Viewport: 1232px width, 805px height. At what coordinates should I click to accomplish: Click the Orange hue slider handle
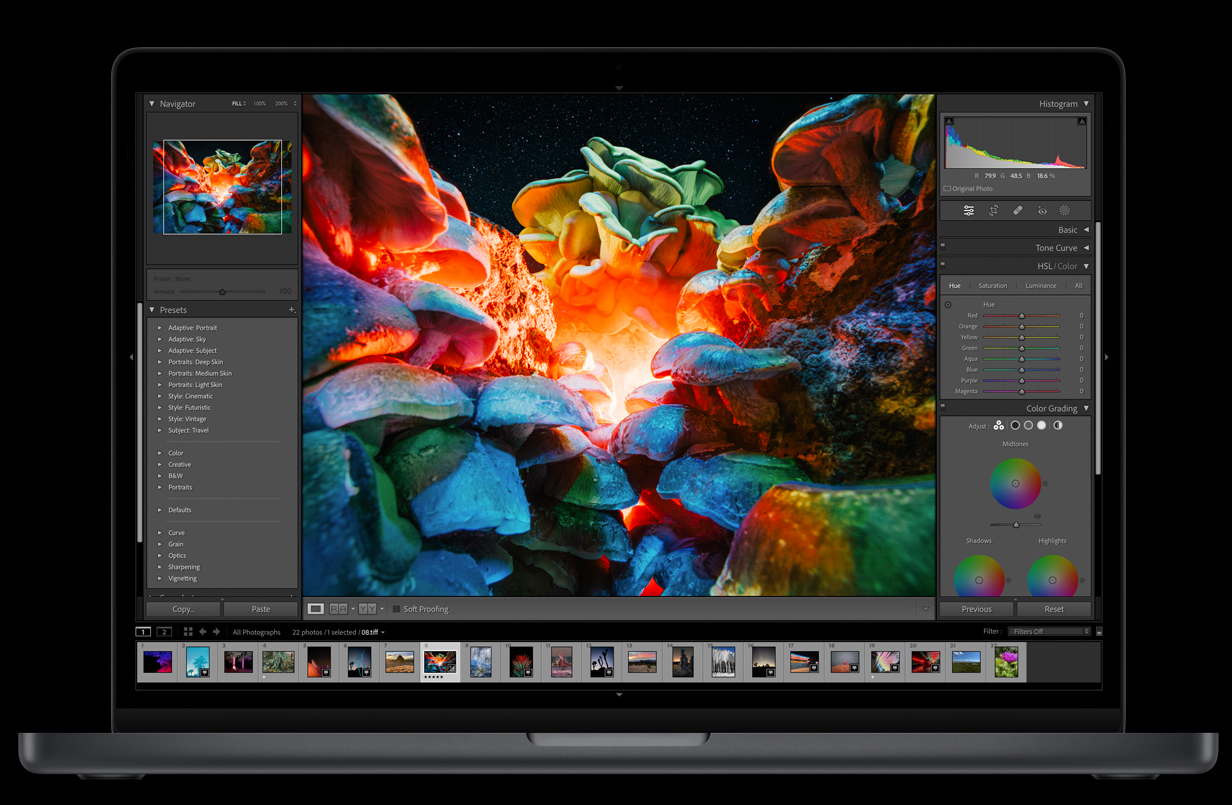(1021, 327)
